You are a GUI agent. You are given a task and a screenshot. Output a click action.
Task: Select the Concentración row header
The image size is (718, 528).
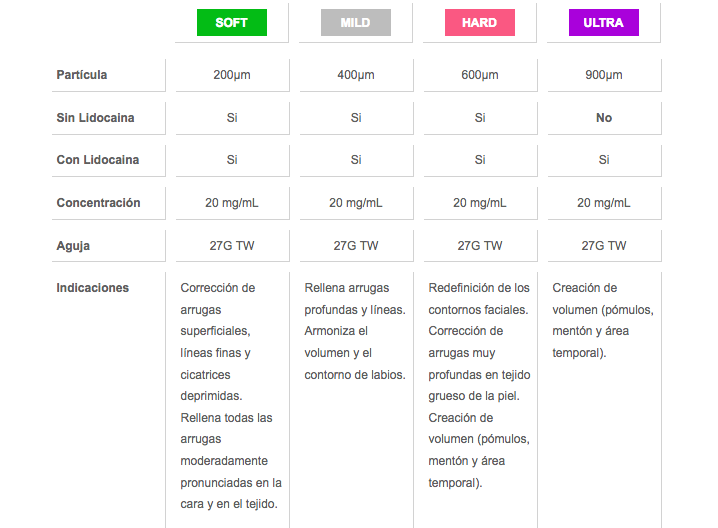pos(98,203)
